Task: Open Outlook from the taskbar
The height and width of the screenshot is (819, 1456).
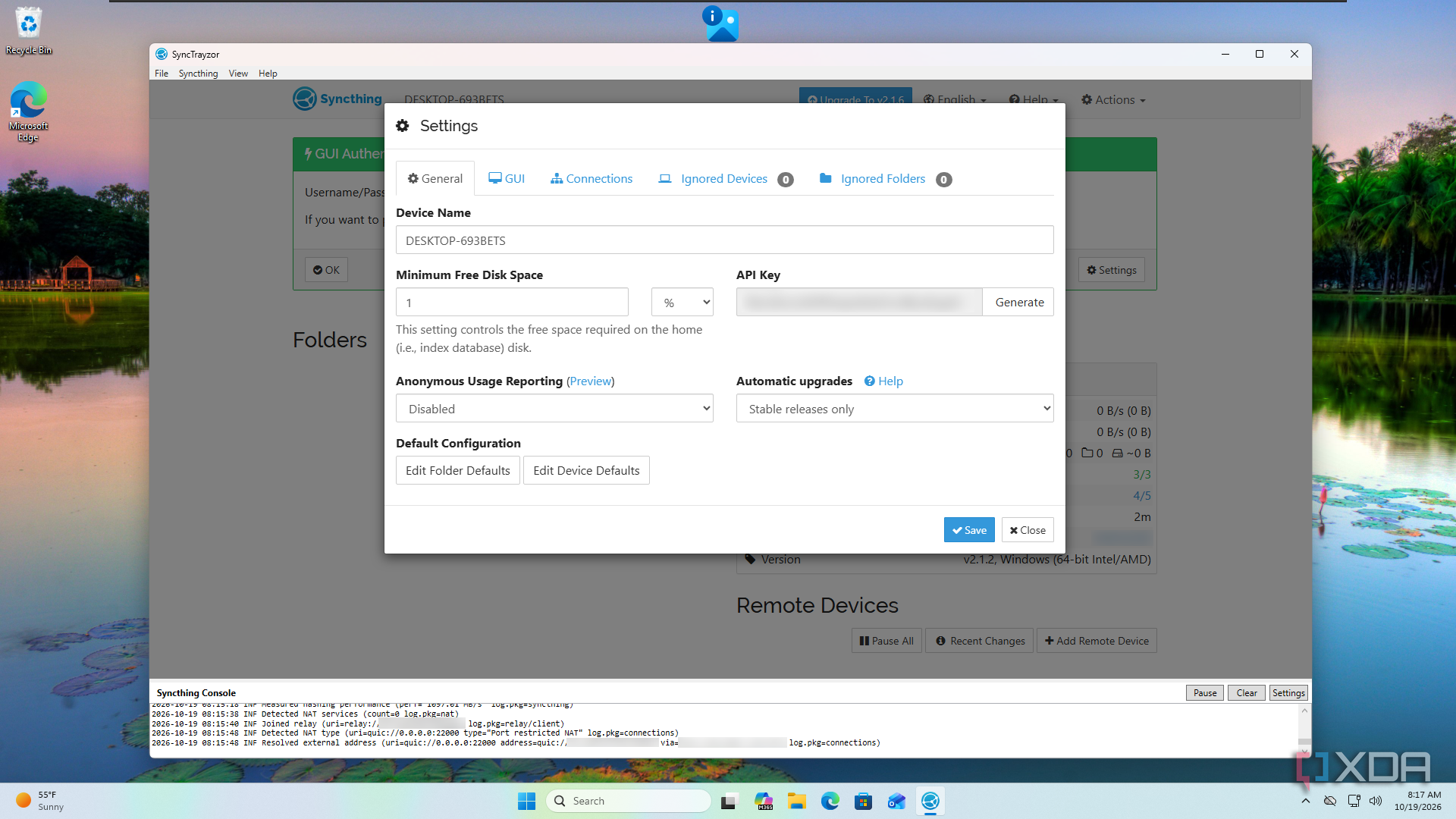Action: tap(896, 801)
